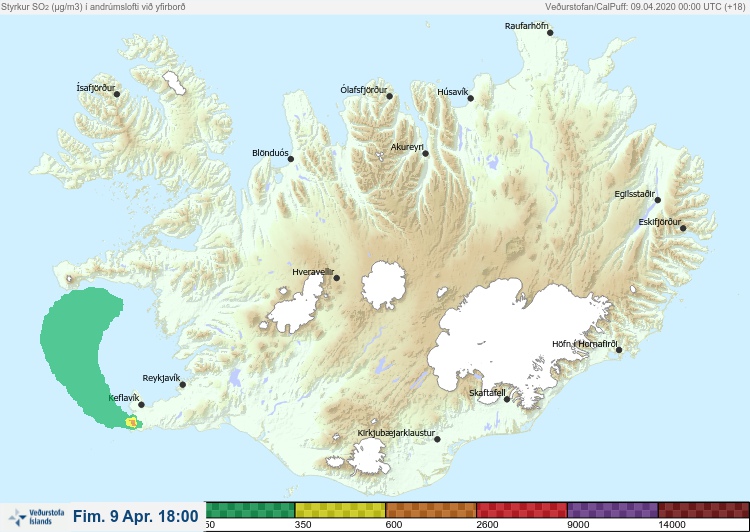
Task: Click the Keflavík marker dot
Action: pyautogui.click(x=142, y=405)
